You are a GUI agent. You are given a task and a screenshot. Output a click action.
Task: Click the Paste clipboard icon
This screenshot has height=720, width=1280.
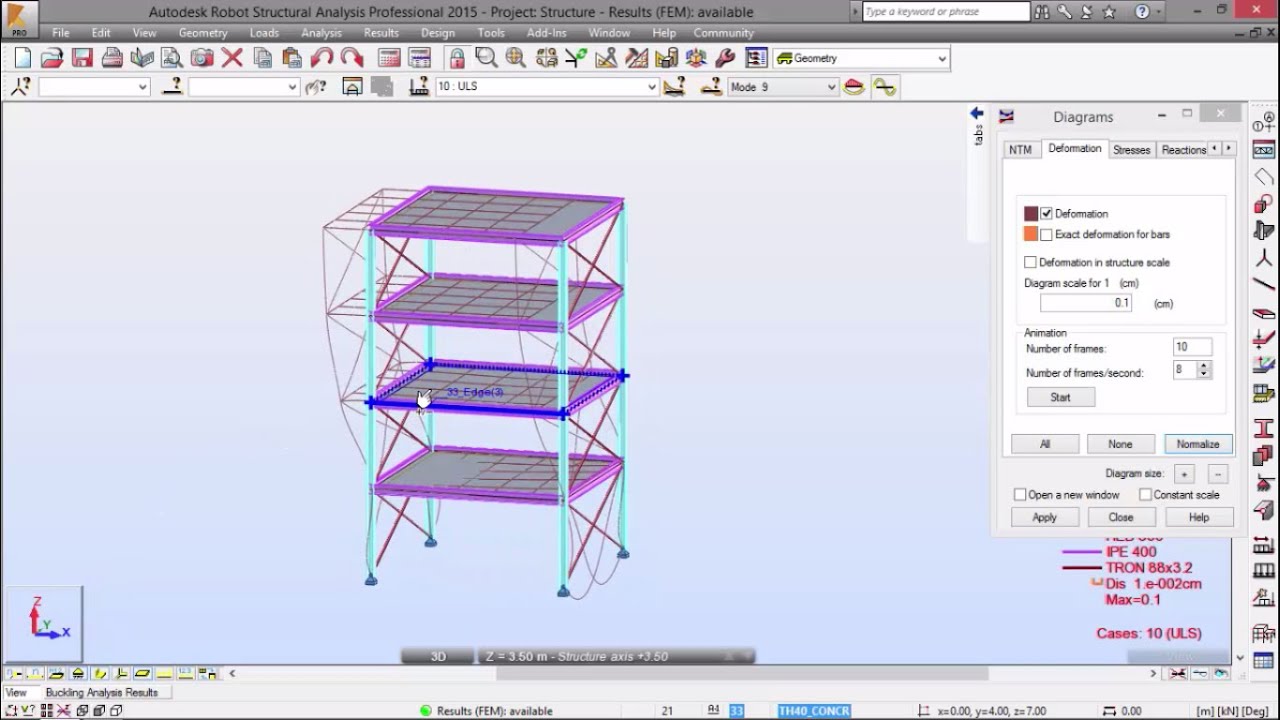point(292,58)
